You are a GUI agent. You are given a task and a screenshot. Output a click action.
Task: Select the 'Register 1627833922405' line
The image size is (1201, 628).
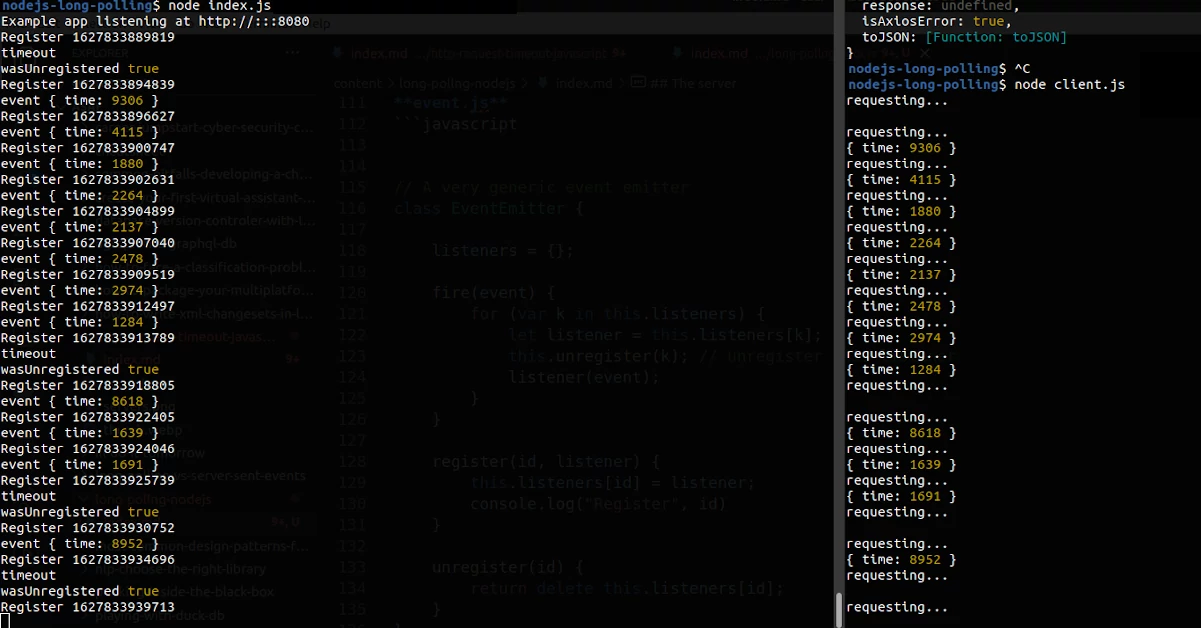coord(88,417)
